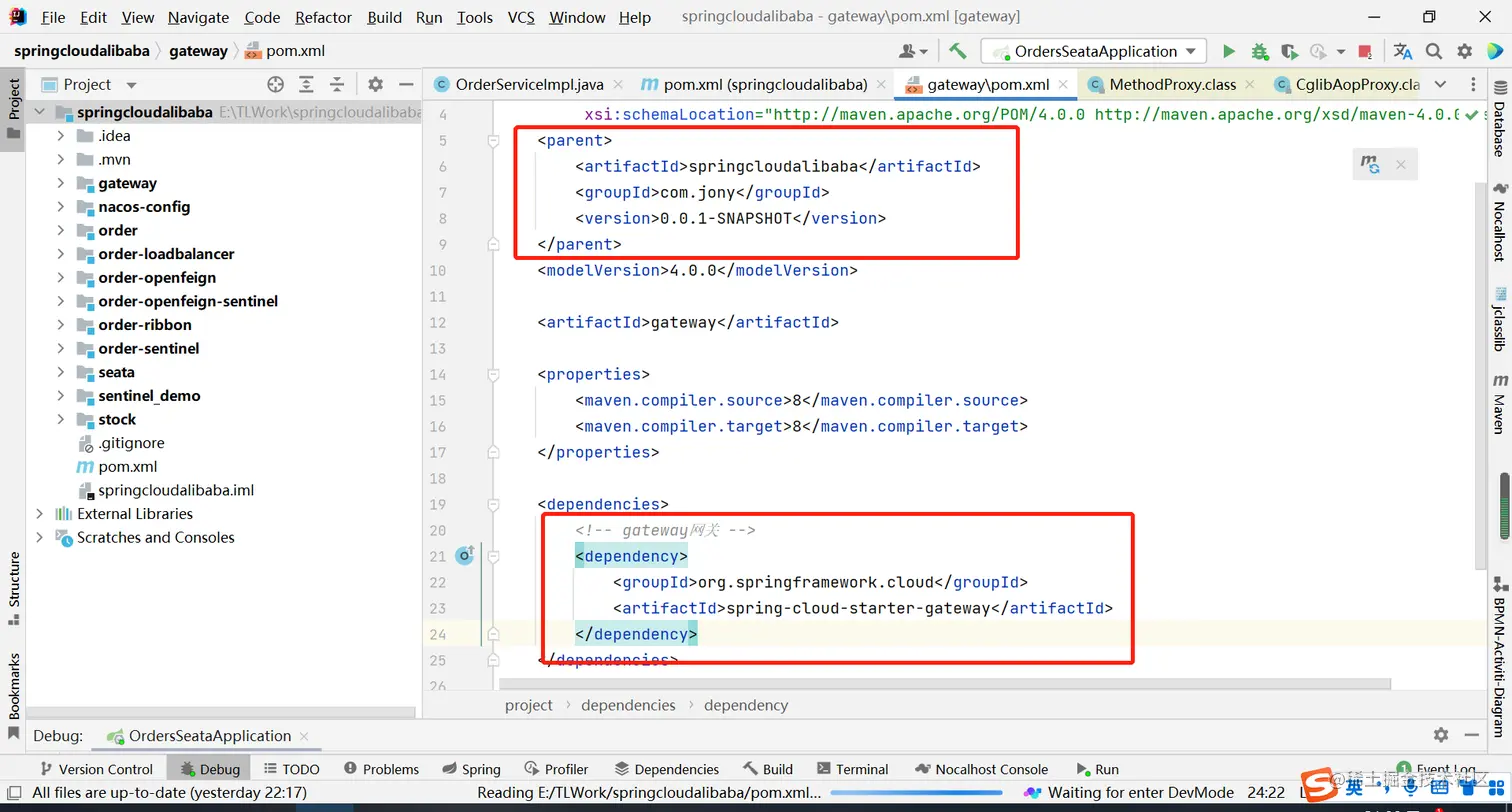Screen dimensions: 1512x812
Task: Run OrdersSeataApplication with green play button
Action: [1229, 51]
